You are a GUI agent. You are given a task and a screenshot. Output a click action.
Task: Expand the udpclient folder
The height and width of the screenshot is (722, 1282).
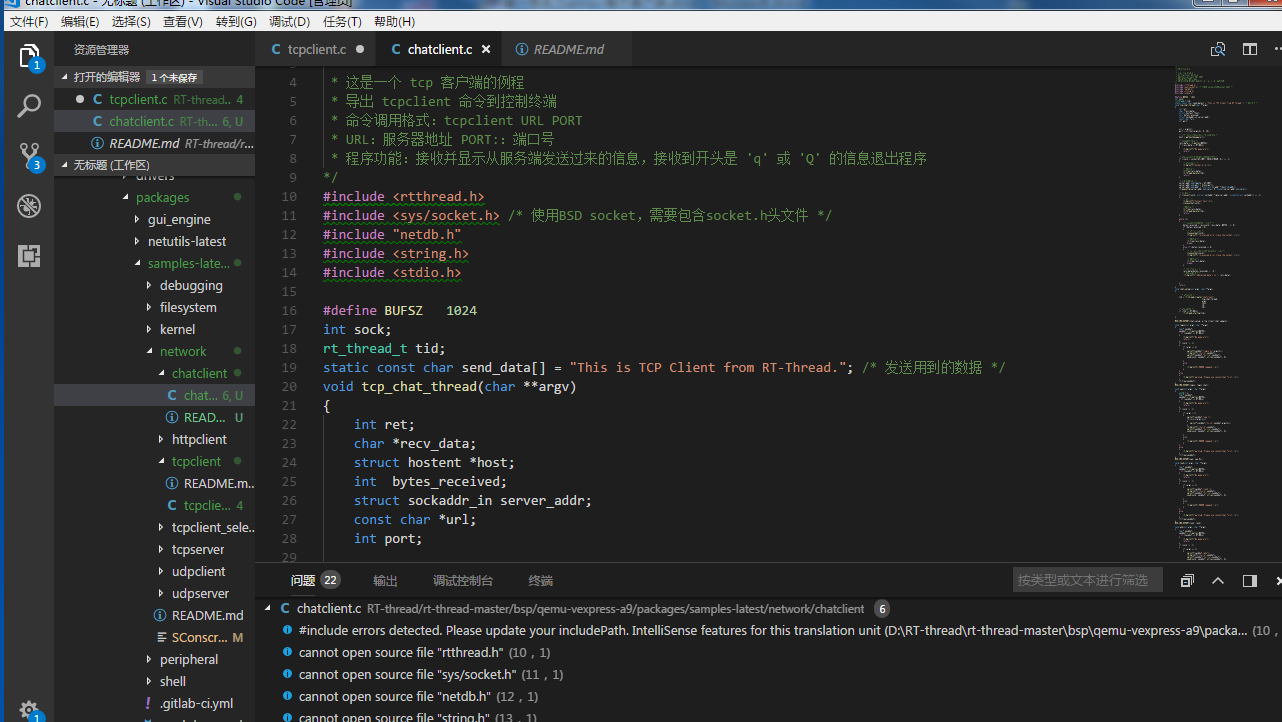click(x=162, y=571)
